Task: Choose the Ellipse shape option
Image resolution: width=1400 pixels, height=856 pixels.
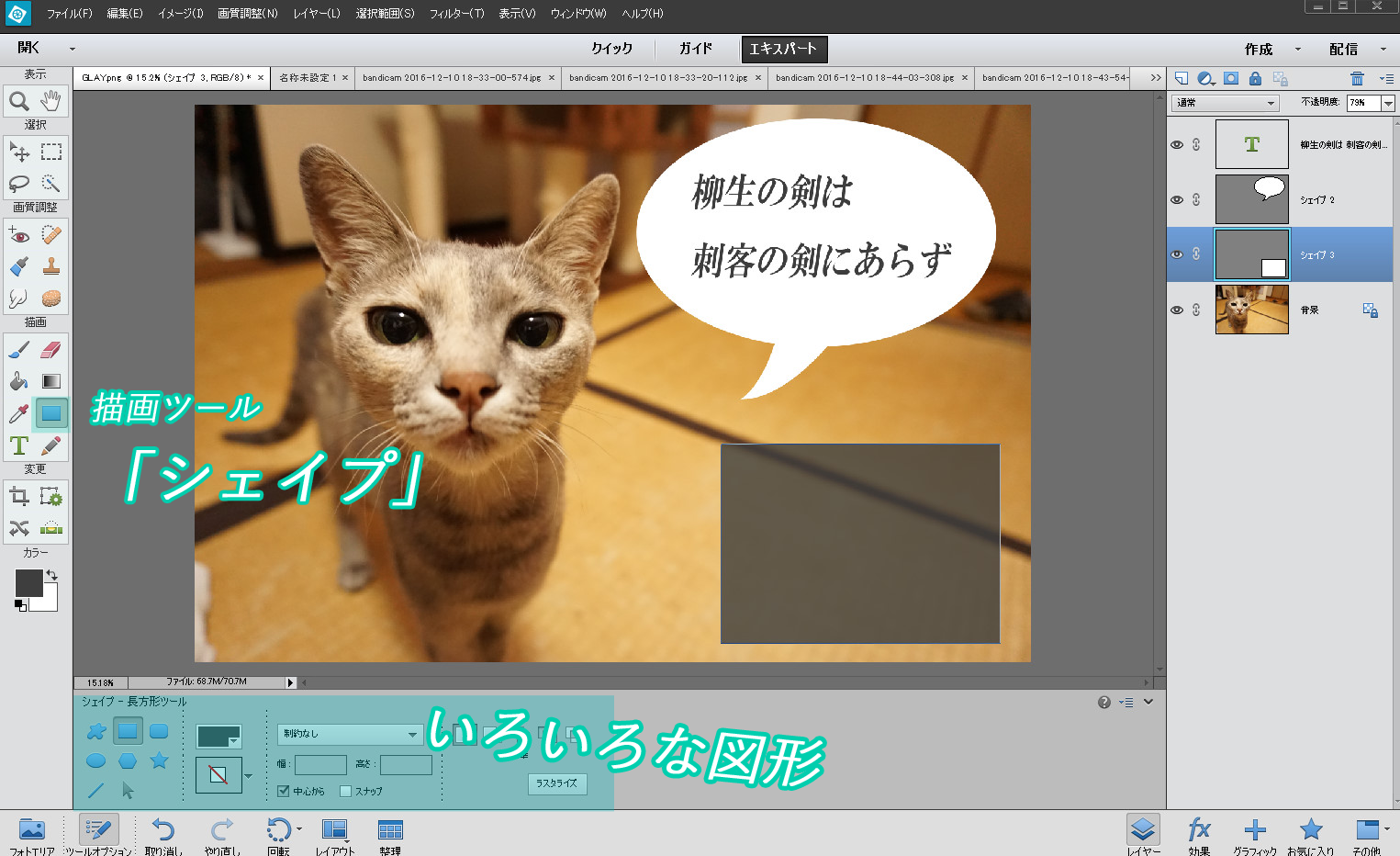Action: click(x=96, y=760)
